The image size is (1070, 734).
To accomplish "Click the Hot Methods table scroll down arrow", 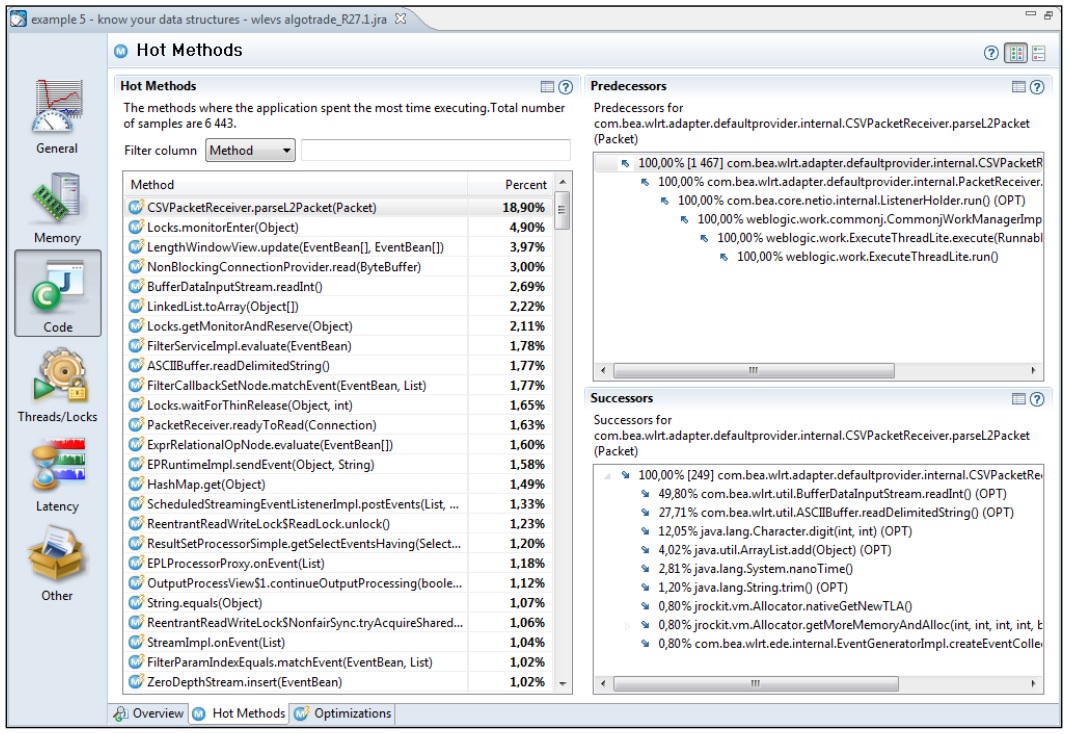I will (562, 684).
